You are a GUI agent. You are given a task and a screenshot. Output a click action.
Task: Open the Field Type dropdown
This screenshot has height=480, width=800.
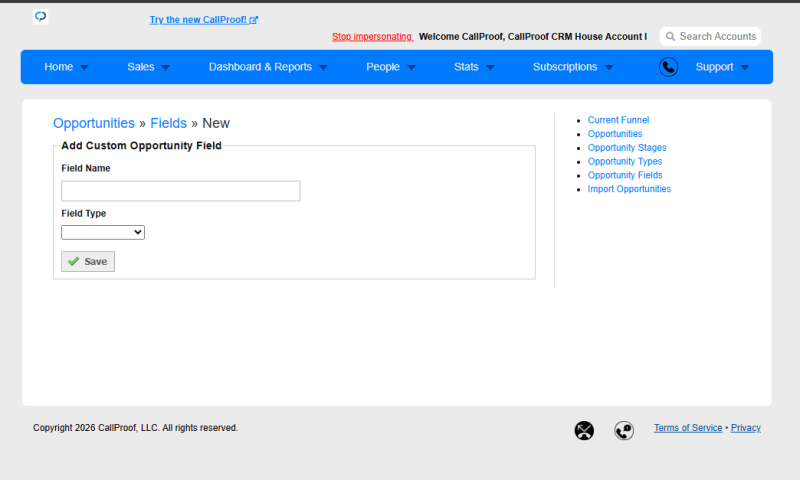[103, 232]
